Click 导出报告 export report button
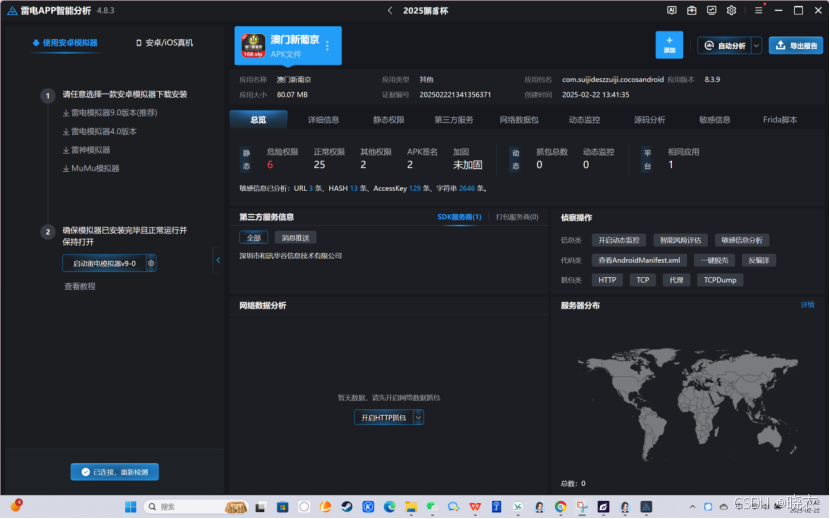Screen dimensions: 830x519 click(x=796, y=46)
